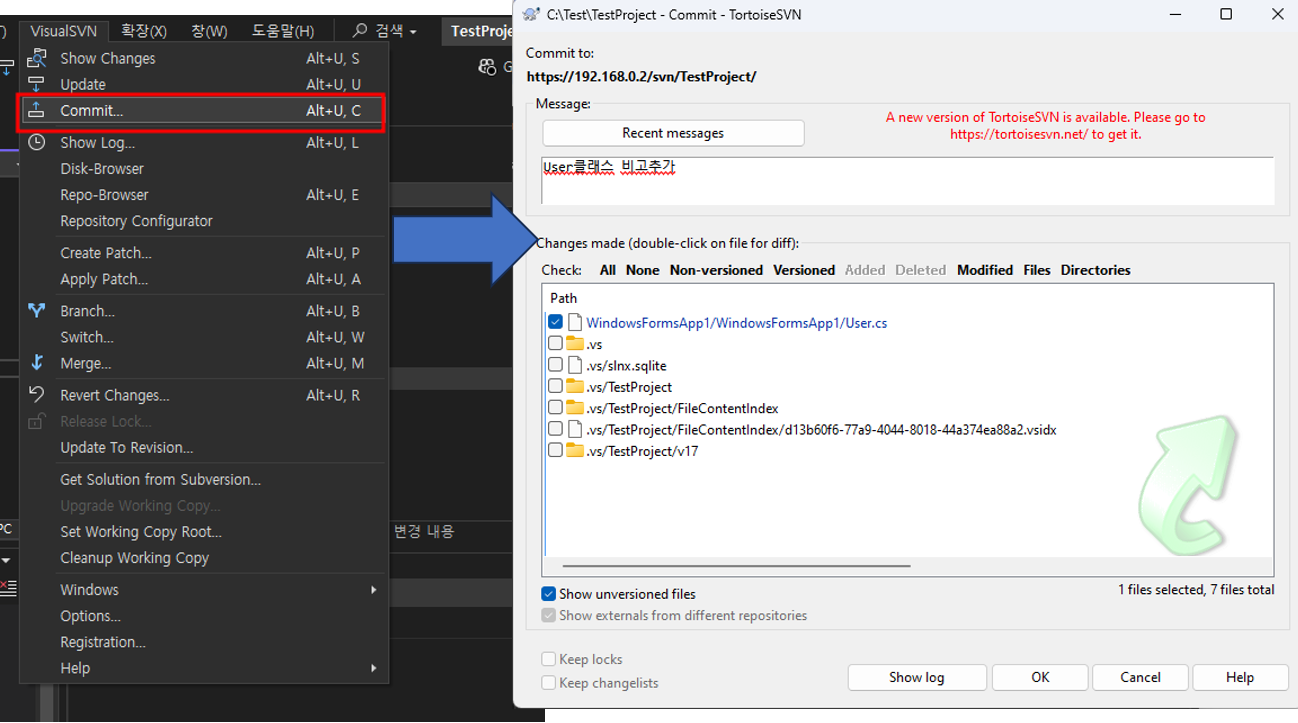Select Disk-Browser menu entry
The height and width of the screenshot is (723, 1298).
(x=203, y=169)
